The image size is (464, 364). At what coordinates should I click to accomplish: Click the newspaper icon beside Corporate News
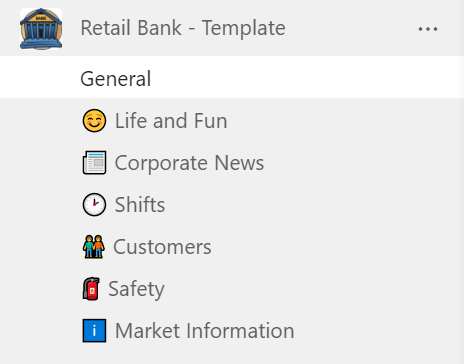tap(94, 163)
